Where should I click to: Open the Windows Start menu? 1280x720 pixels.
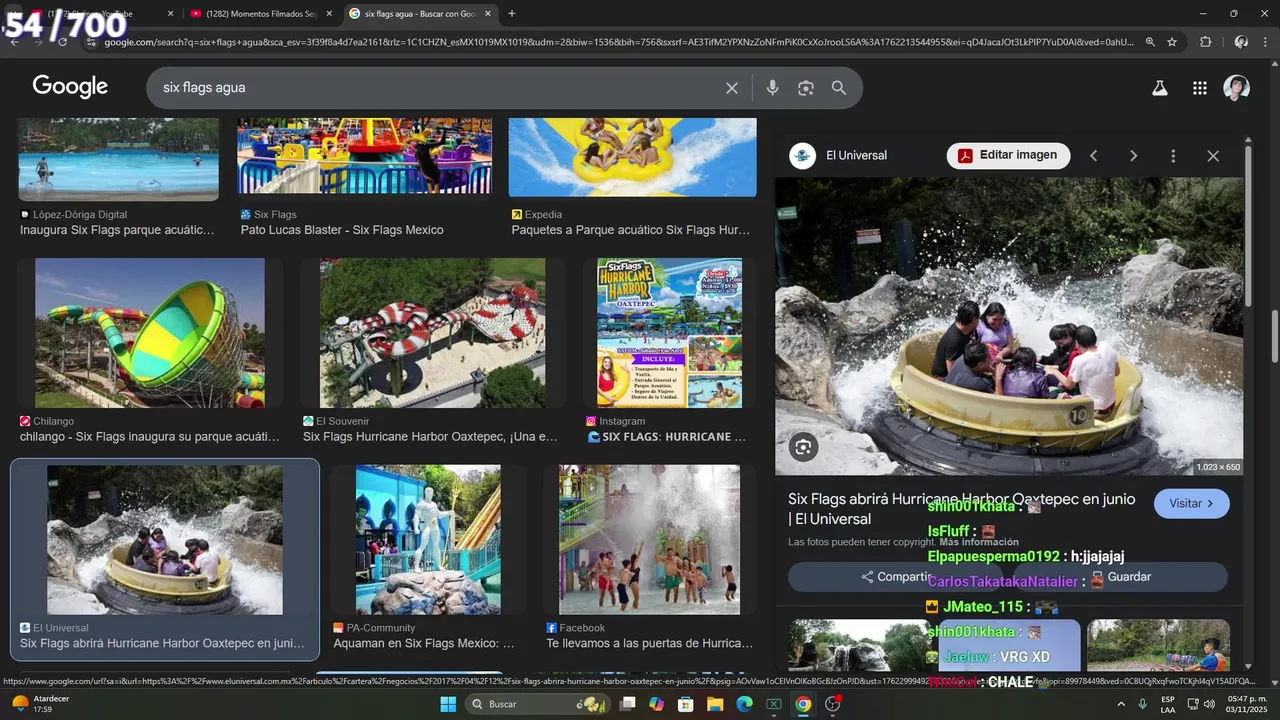point(448,704)
